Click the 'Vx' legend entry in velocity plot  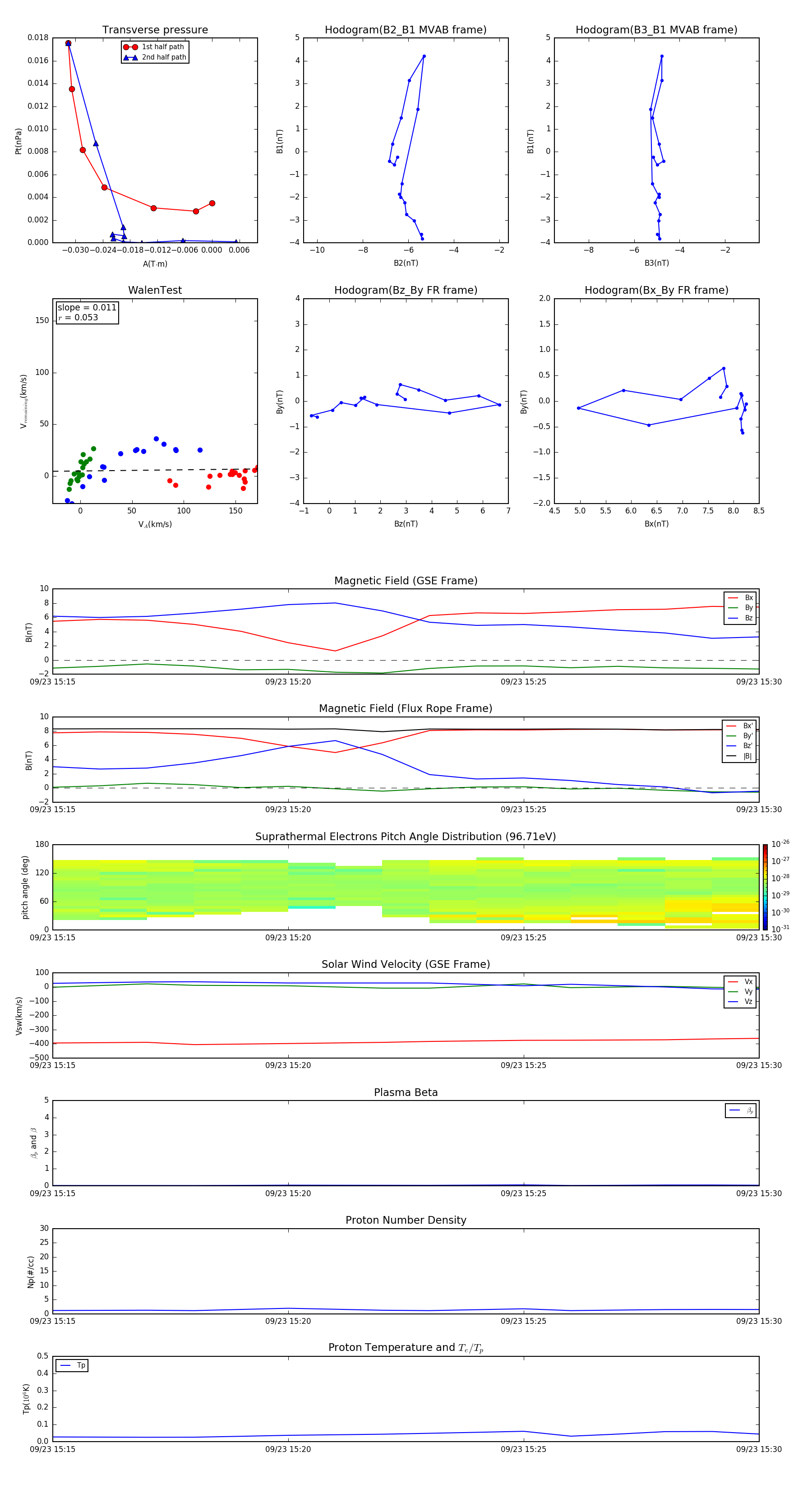pyautogui.click(x=740, y=981)
